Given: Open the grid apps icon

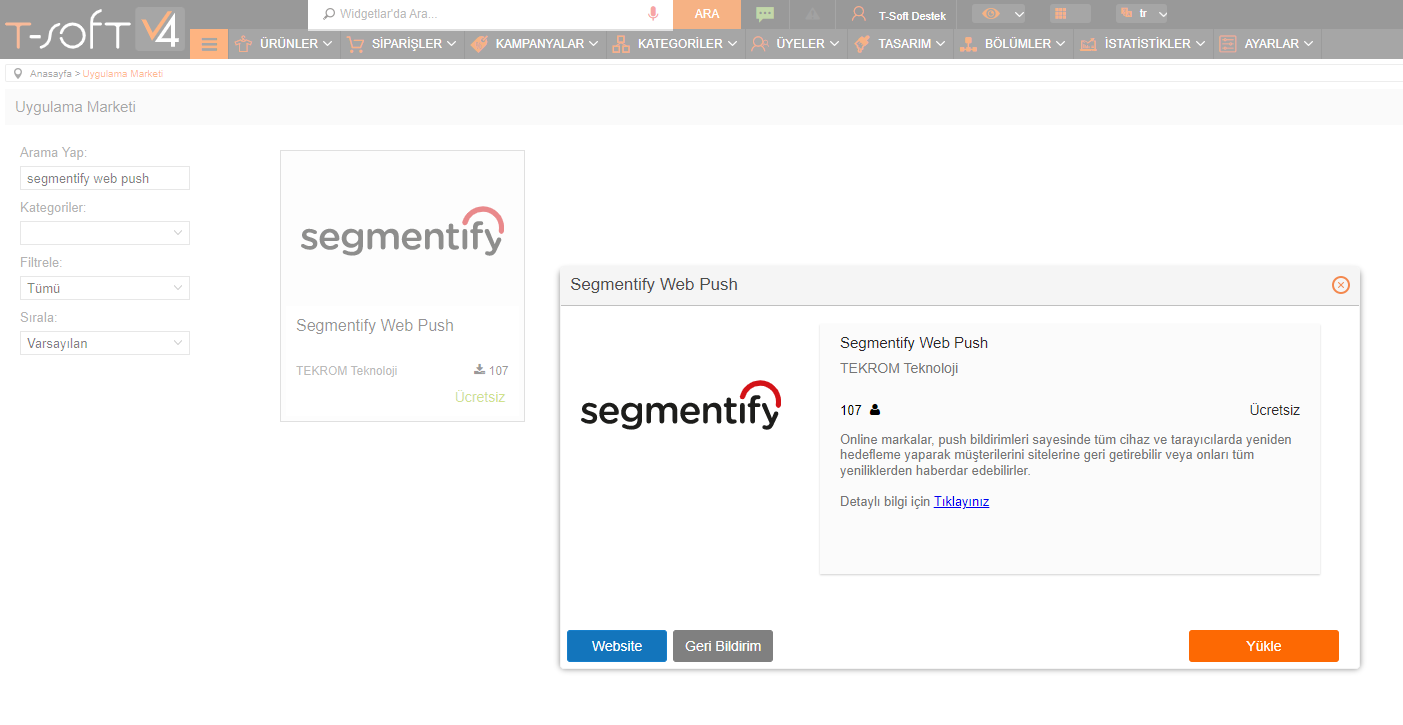Looking at the screenshot, I should [x=1060, y=14].
